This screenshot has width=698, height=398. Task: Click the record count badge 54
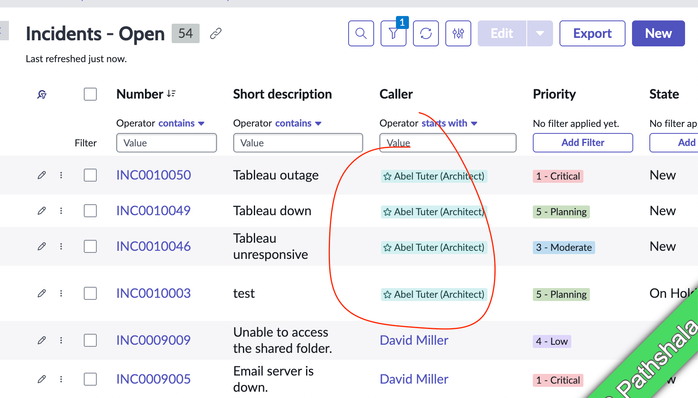186,33
